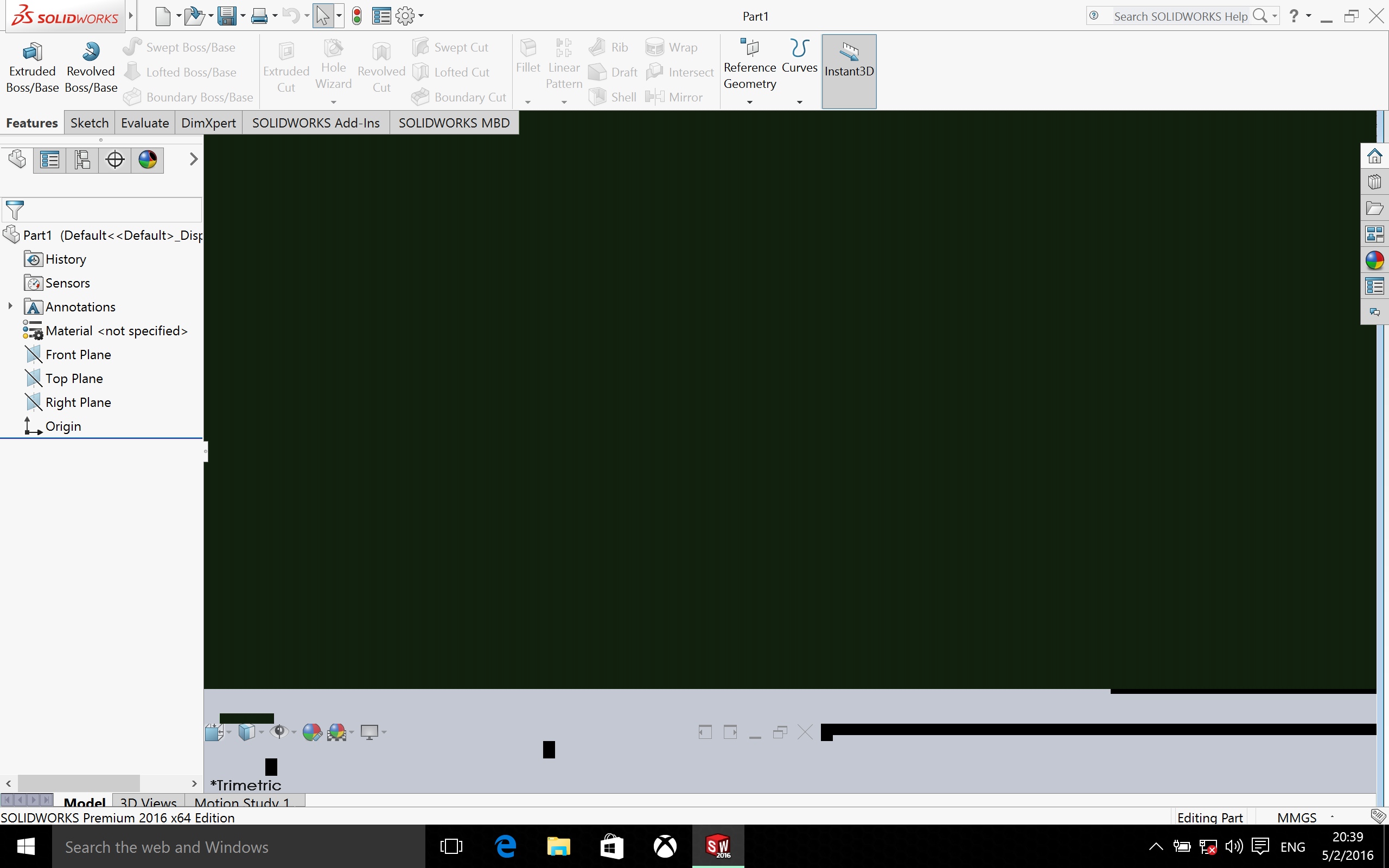Open Custom Properties in task pane
The height and width of the screenshot is (868, 1389).
tap(1374, 286)
